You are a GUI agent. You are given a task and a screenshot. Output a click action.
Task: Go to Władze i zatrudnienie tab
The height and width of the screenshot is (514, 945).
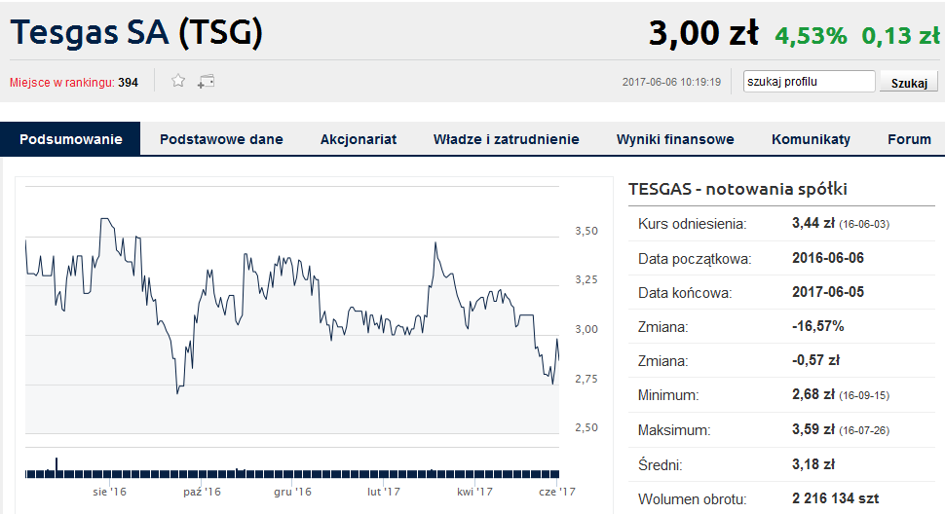[x=506, y=139]
